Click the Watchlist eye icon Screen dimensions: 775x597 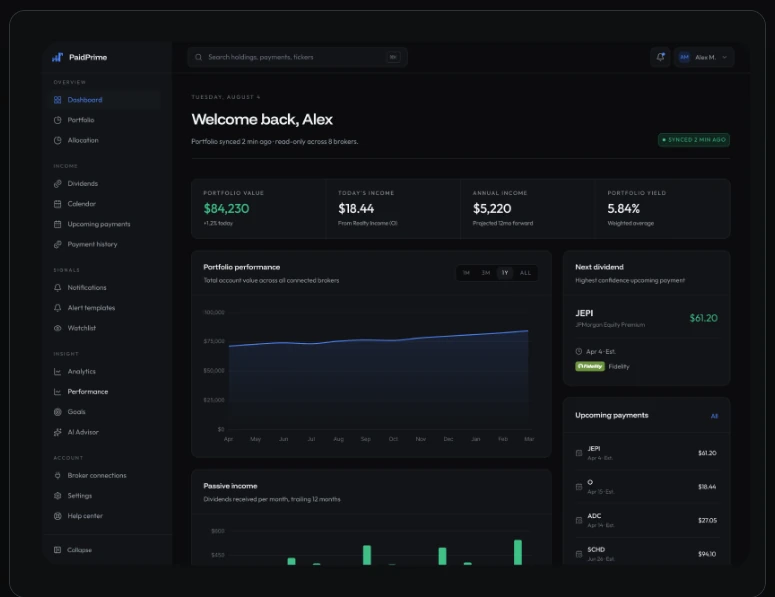coord(57,328)
